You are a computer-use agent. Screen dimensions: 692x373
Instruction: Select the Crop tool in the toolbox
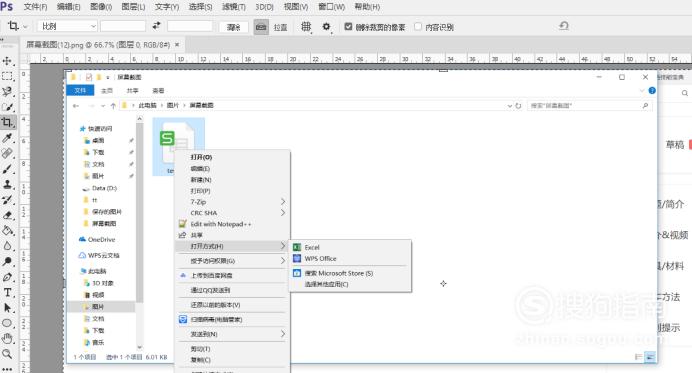[7, 122]
